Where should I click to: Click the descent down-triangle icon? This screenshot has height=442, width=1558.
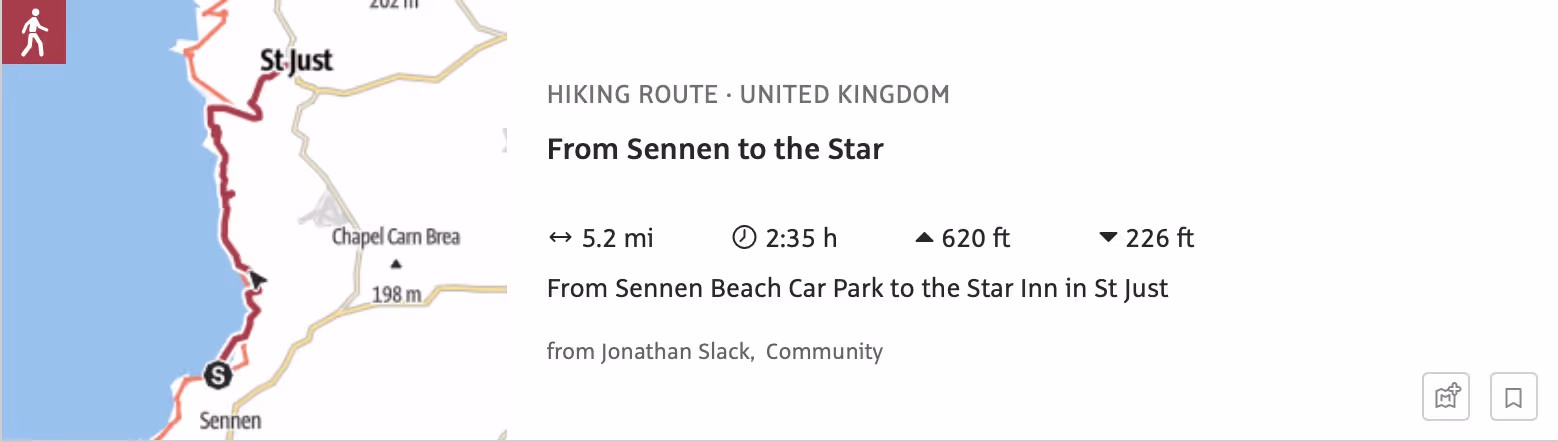coord(1108,238)
